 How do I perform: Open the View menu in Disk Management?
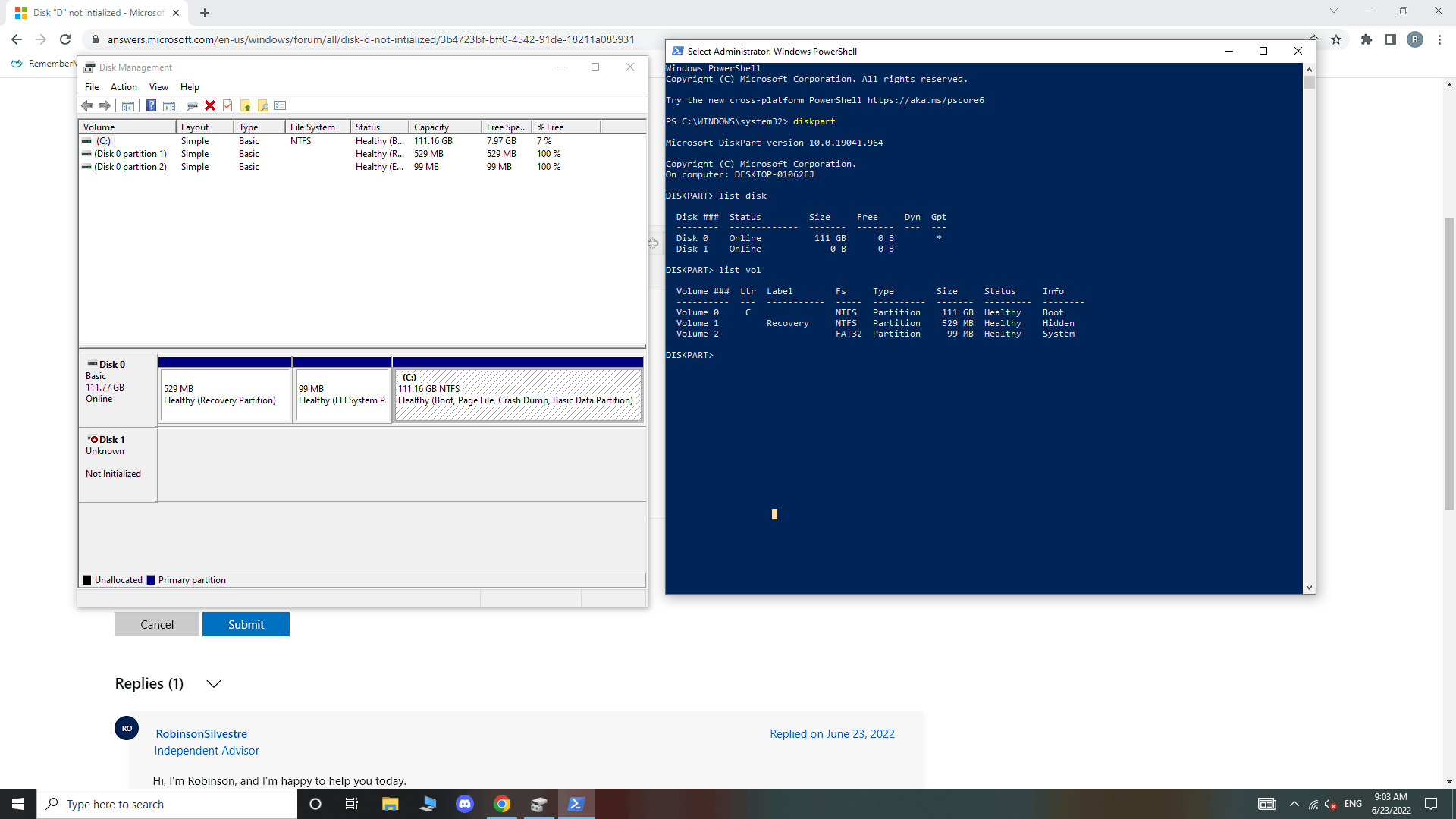pyautogui.click(x=158, y=87)
